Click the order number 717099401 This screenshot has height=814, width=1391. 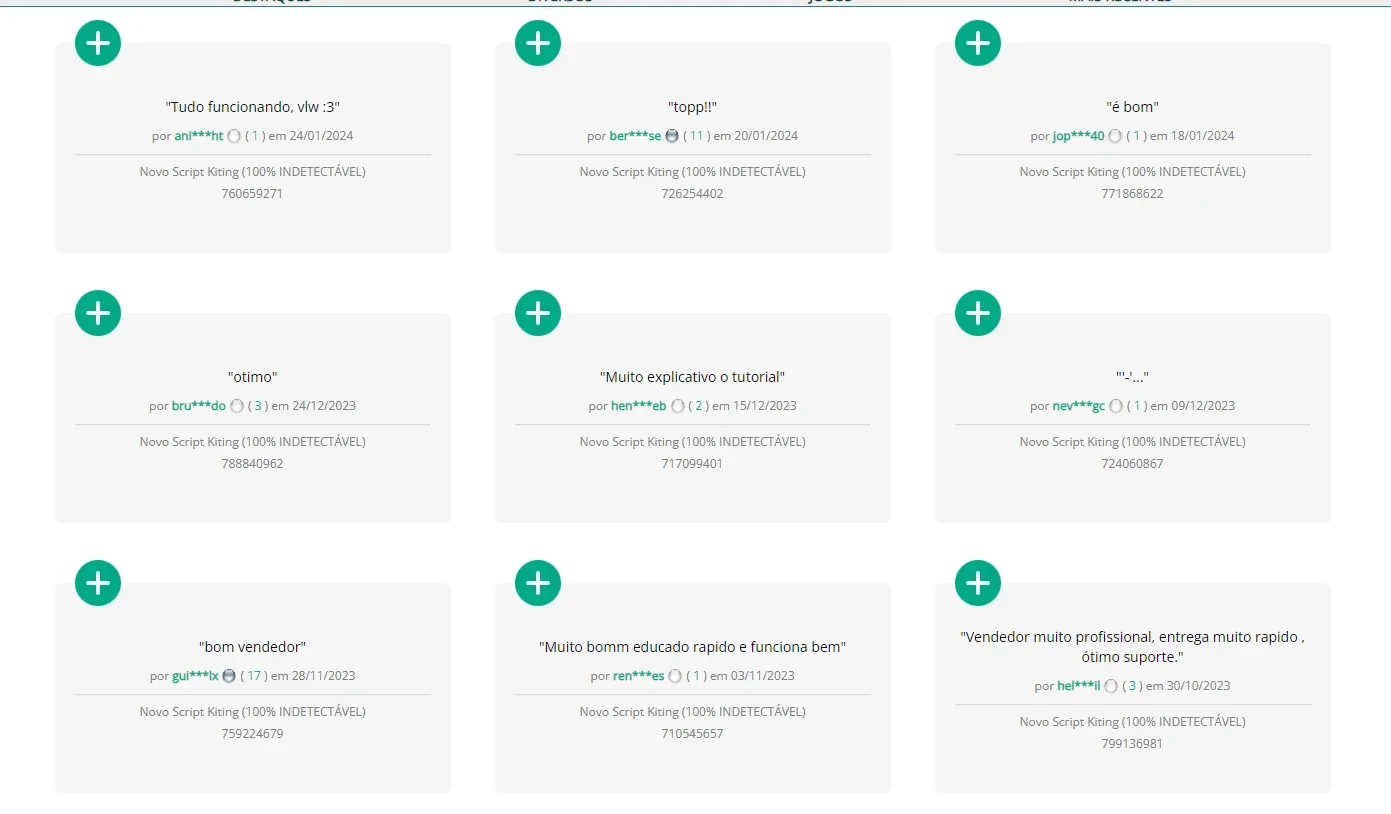(692, 464)
